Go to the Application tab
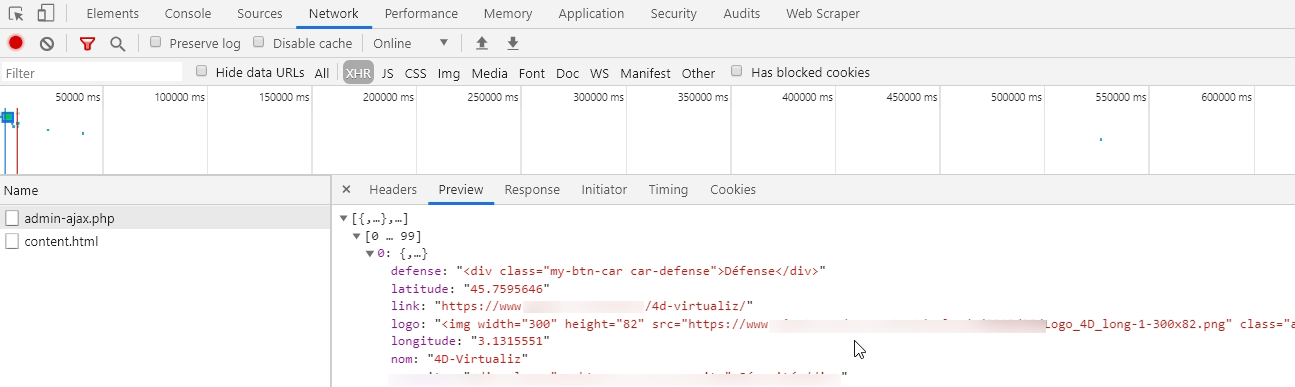 [591, 14]
